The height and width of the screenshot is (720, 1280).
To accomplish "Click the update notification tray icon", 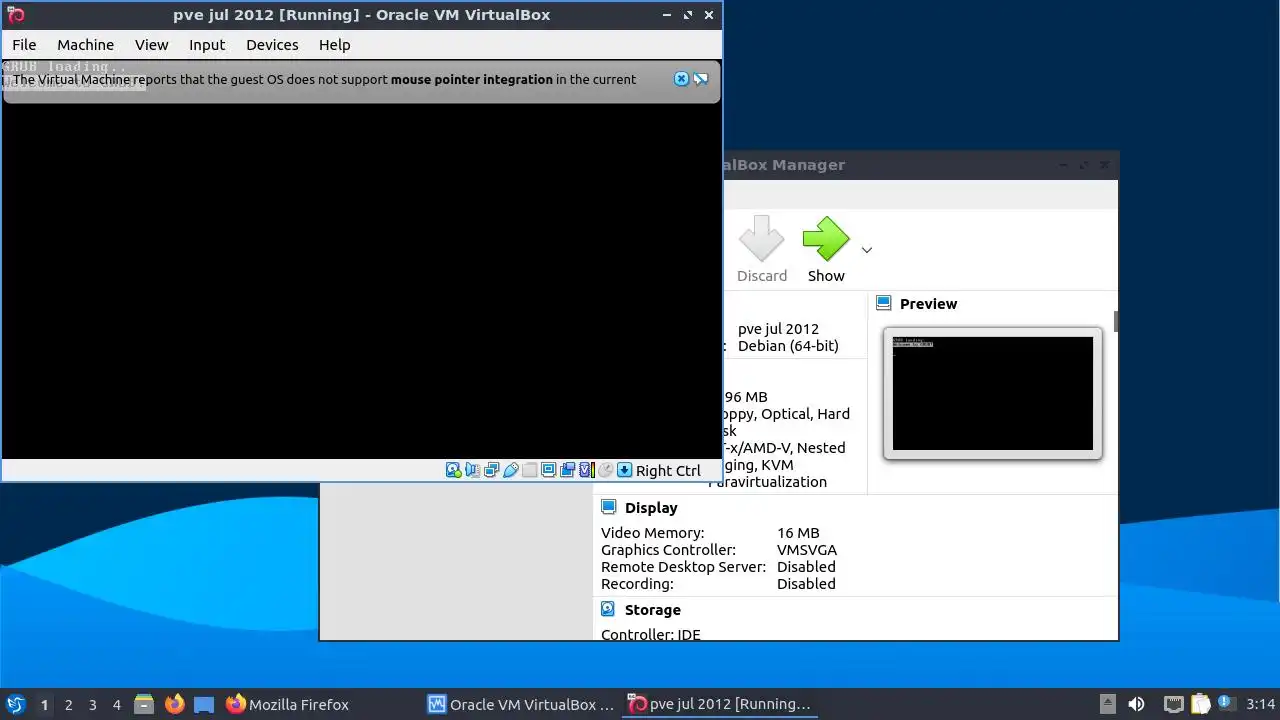I will click(1226, 704).
